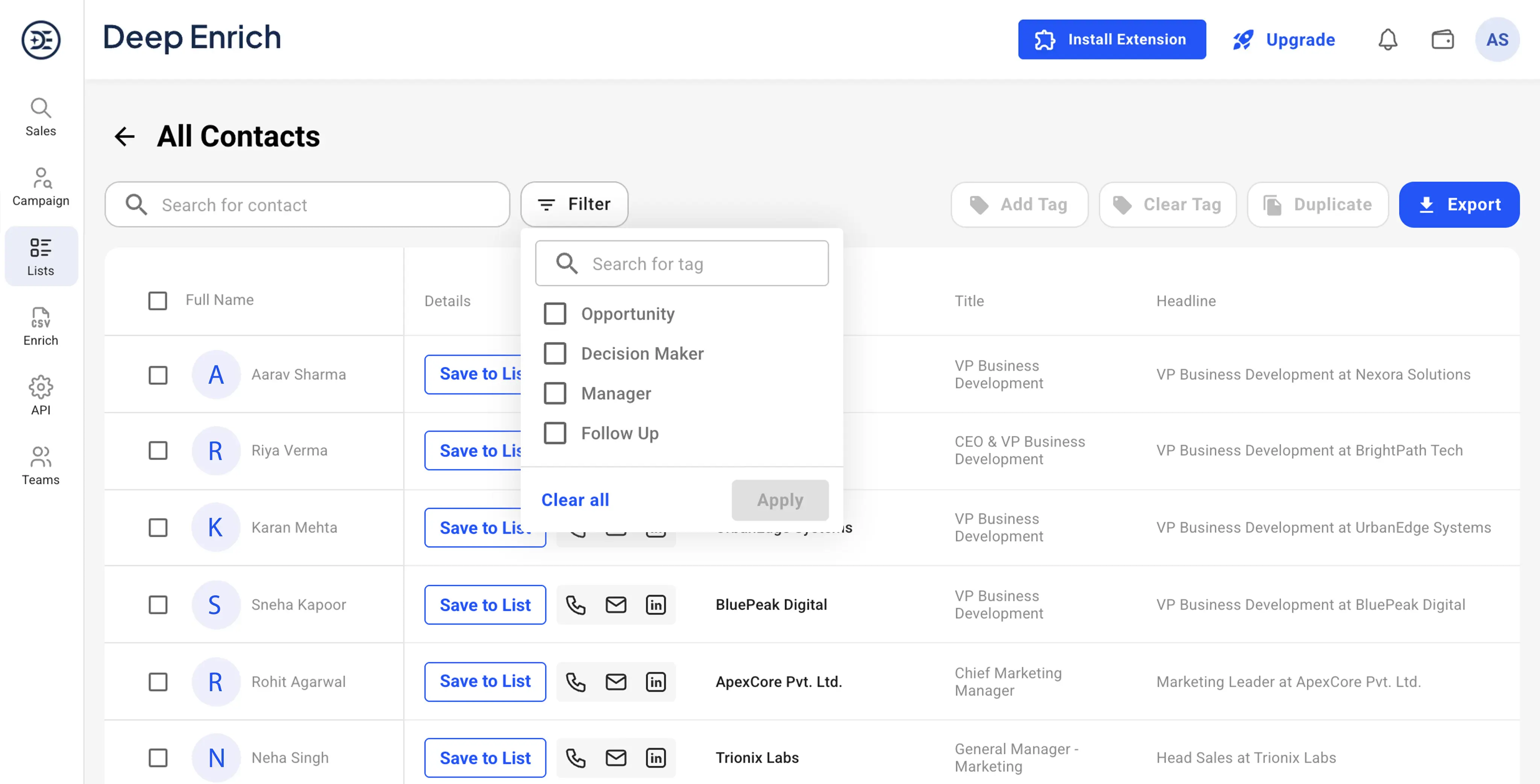This screenshot has width=1540, height=784.
Task: Select Neha Singh's row checkbox
Action: coord(158,758)
